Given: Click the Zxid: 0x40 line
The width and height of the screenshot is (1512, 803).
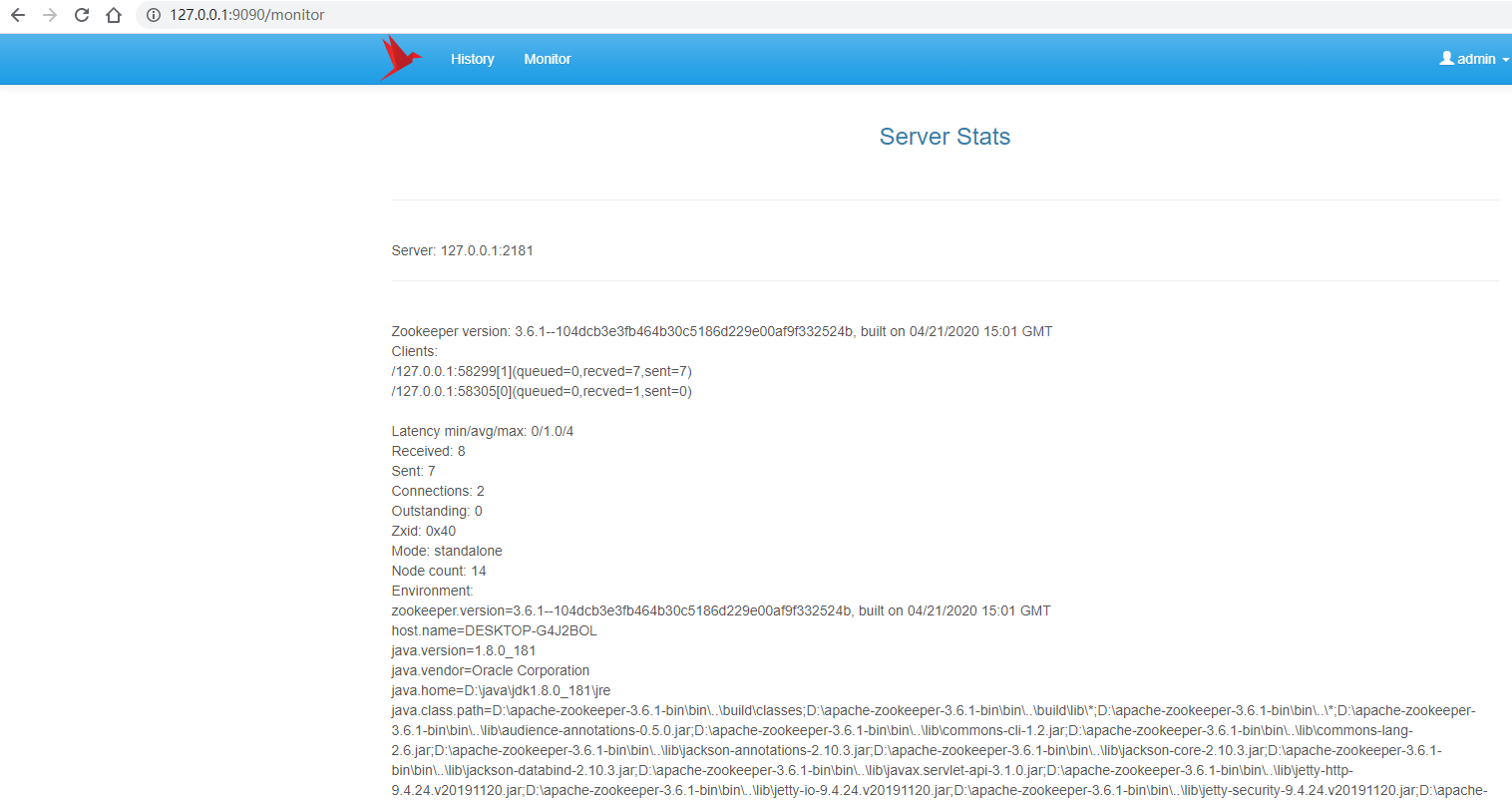Looking at the screenshot, I should coord(423,531).
